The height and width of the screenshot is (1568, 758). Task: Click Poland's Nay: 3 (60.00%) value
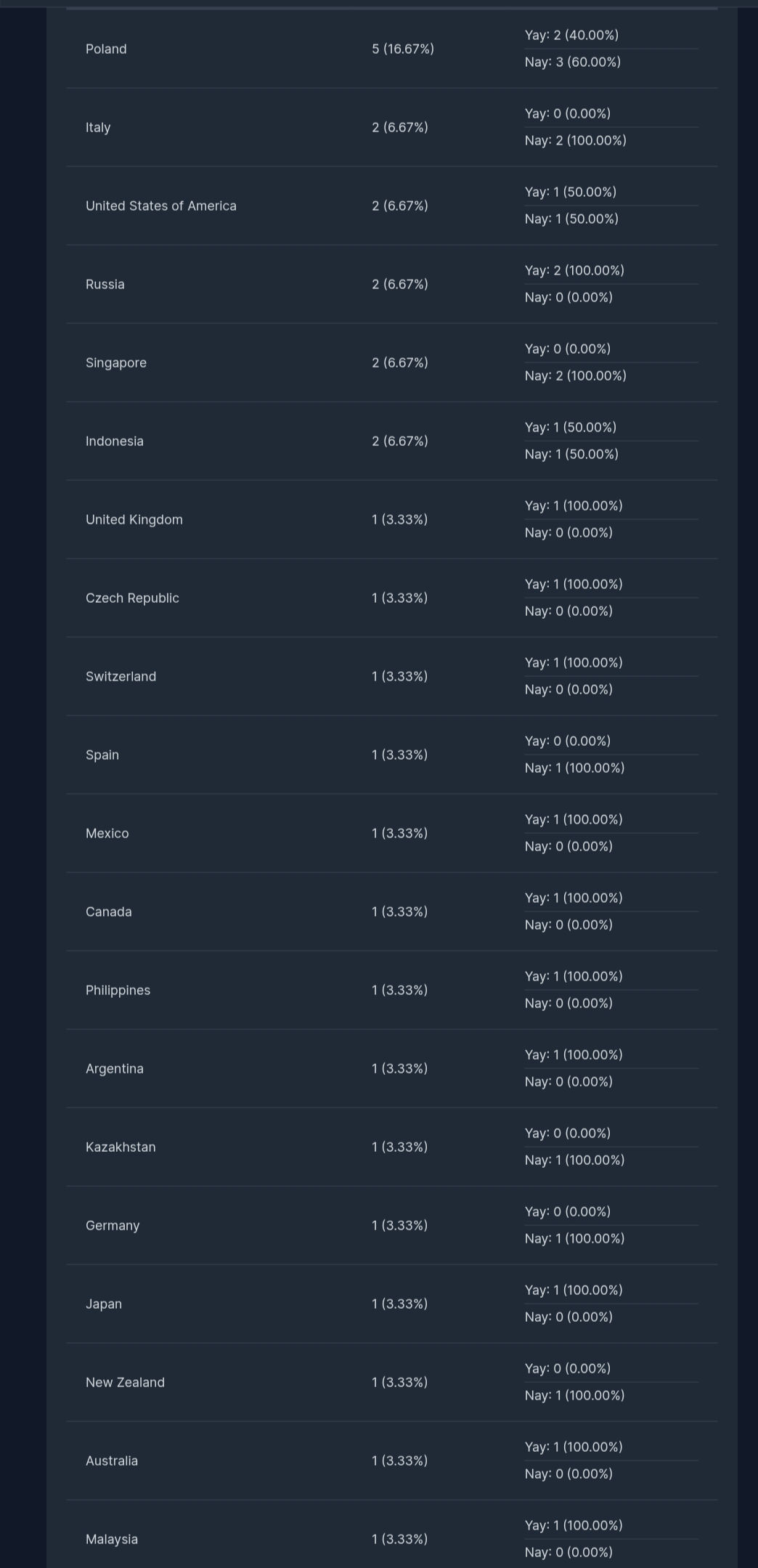573,62
